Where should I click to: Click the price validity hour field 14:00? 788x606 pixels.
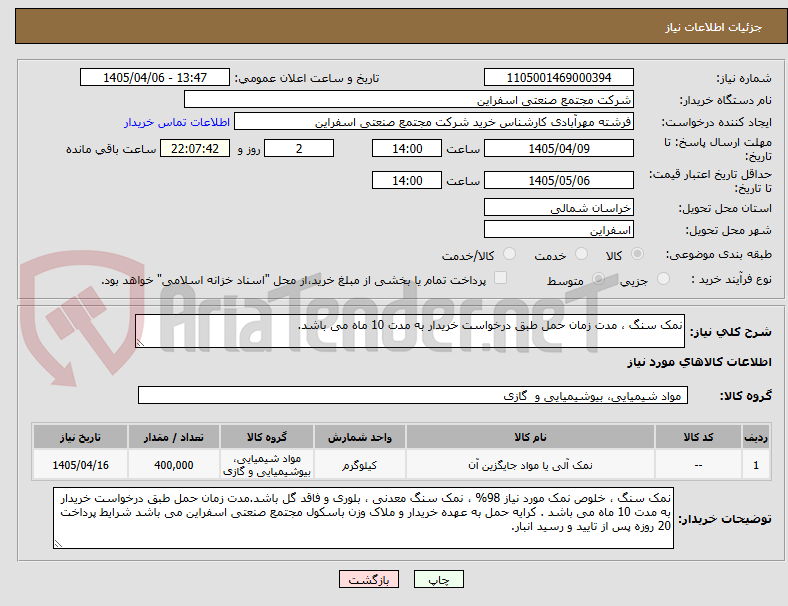(x=407, y=180)
